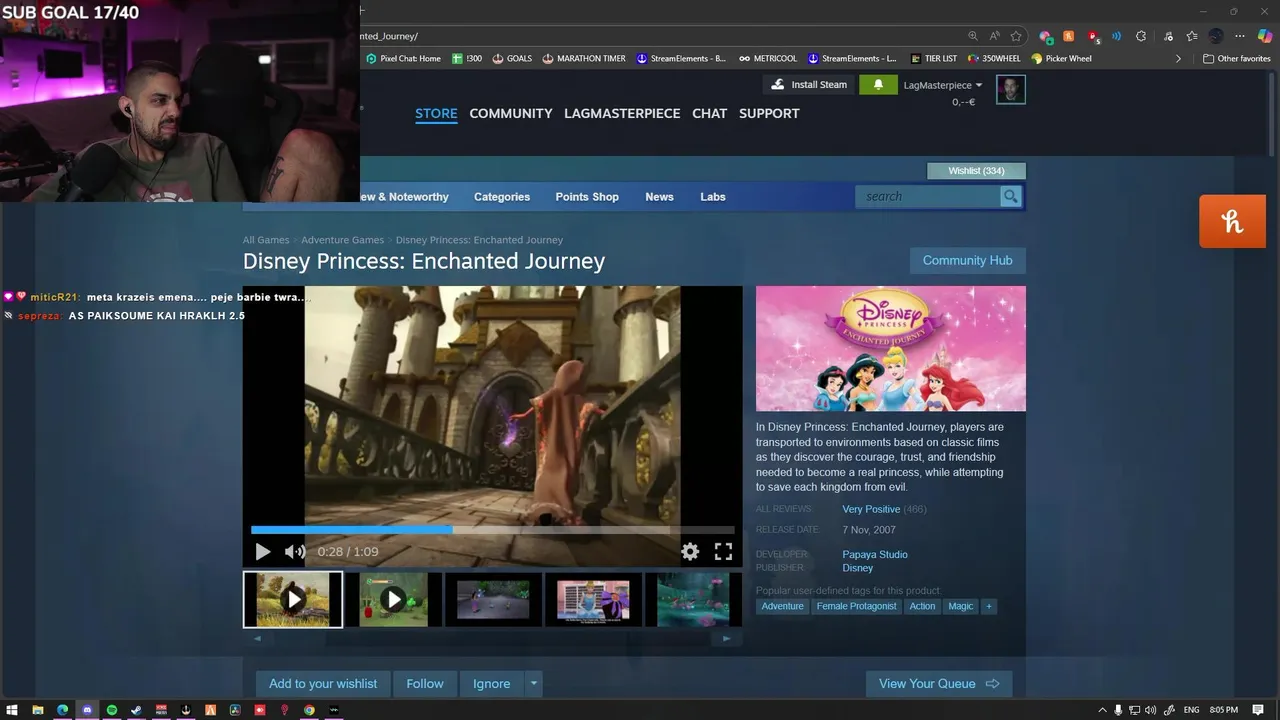Open Spotify from the taskbar
The height and width of the screenshot is (720, 1280).
tap(112, 710)
